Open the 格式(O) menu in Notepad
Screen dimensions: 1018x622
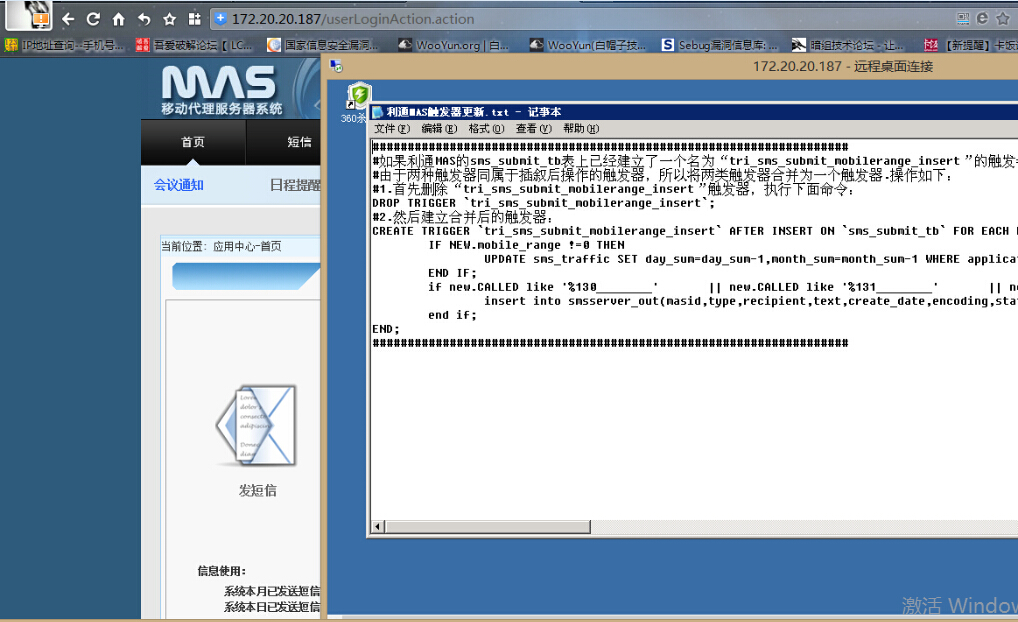point(486,129)
